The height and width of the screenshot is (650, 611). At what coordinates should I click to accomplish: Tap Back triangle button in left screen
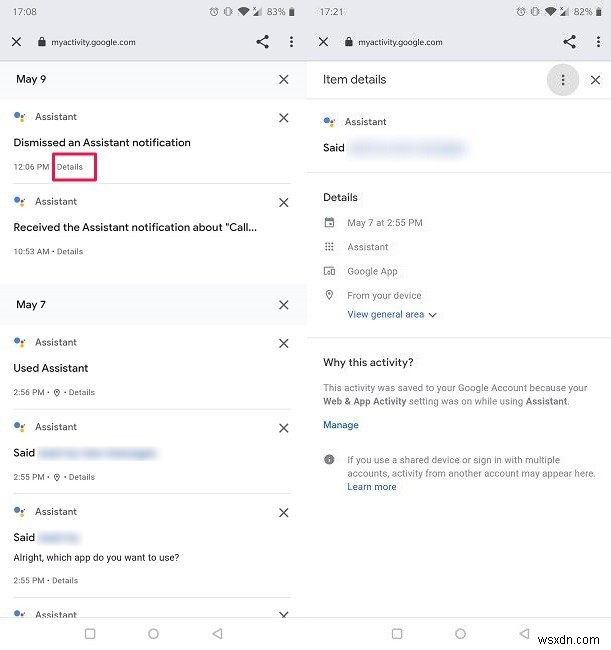217,633
